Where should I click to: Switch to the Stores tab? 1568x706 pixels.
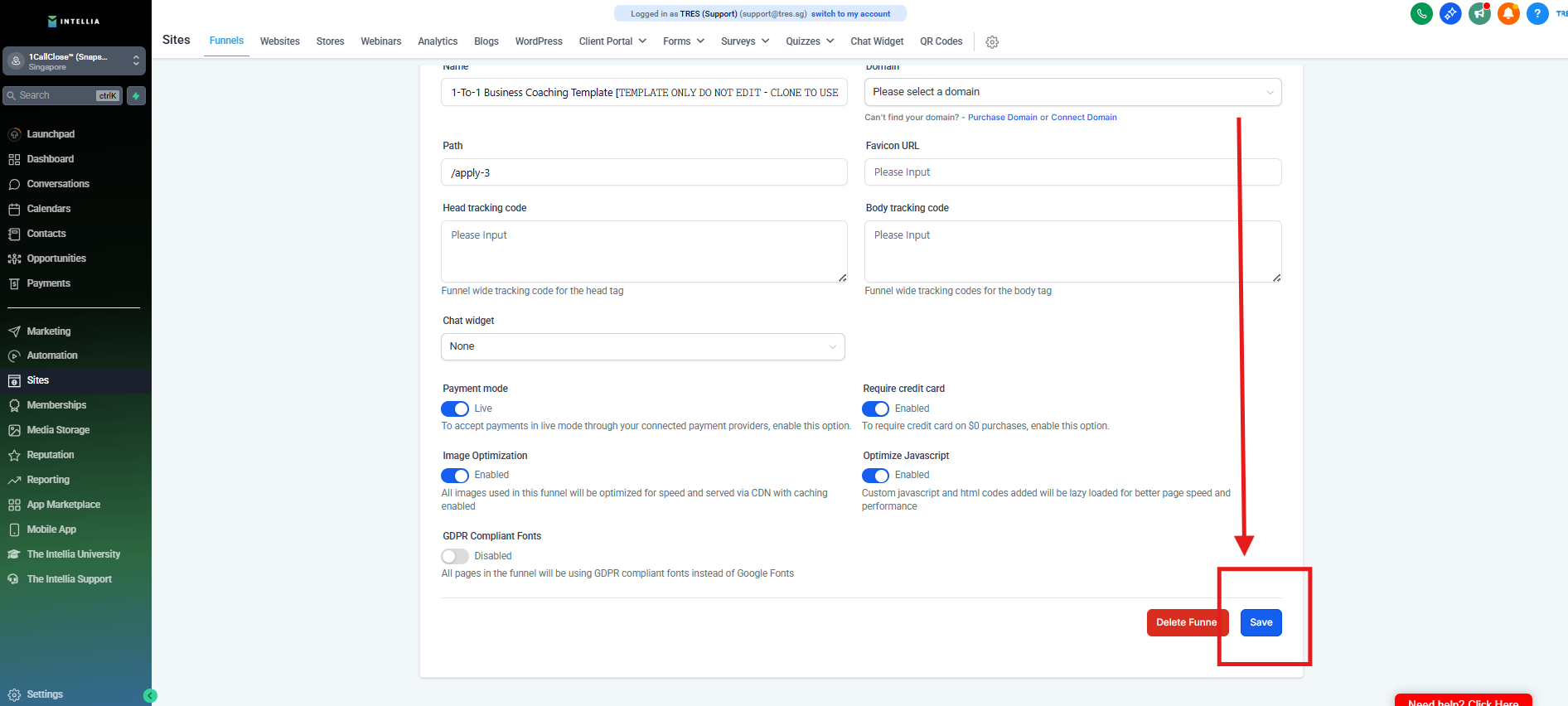(x=330, y=41)
